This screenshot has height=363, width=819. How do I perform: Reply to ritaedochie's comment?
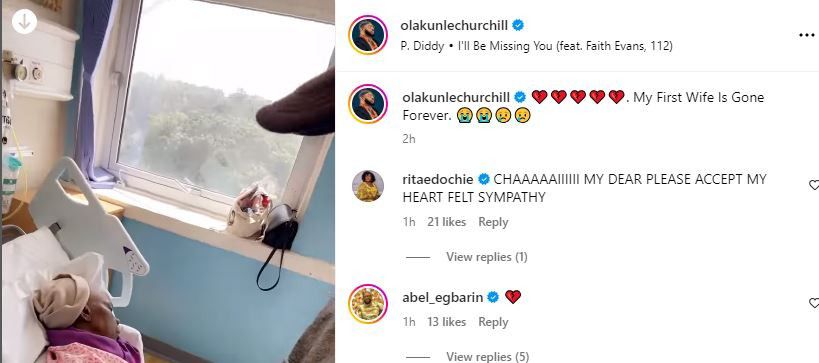pyautogui.click(x=493, y=222)
